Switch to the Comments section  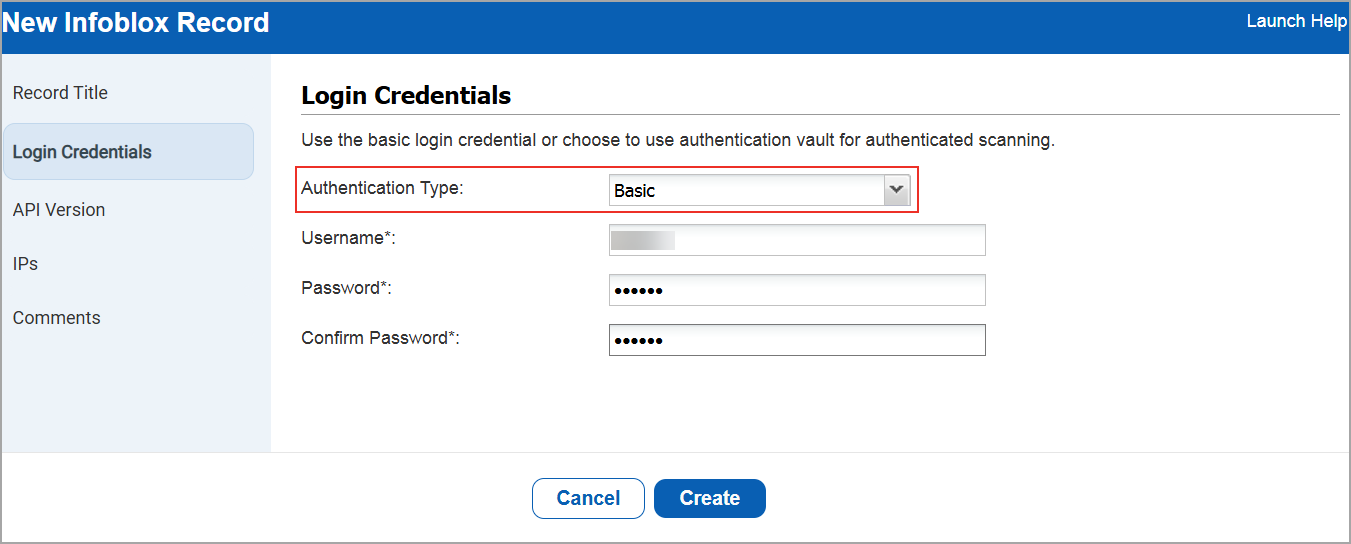[x=57, y=318]
